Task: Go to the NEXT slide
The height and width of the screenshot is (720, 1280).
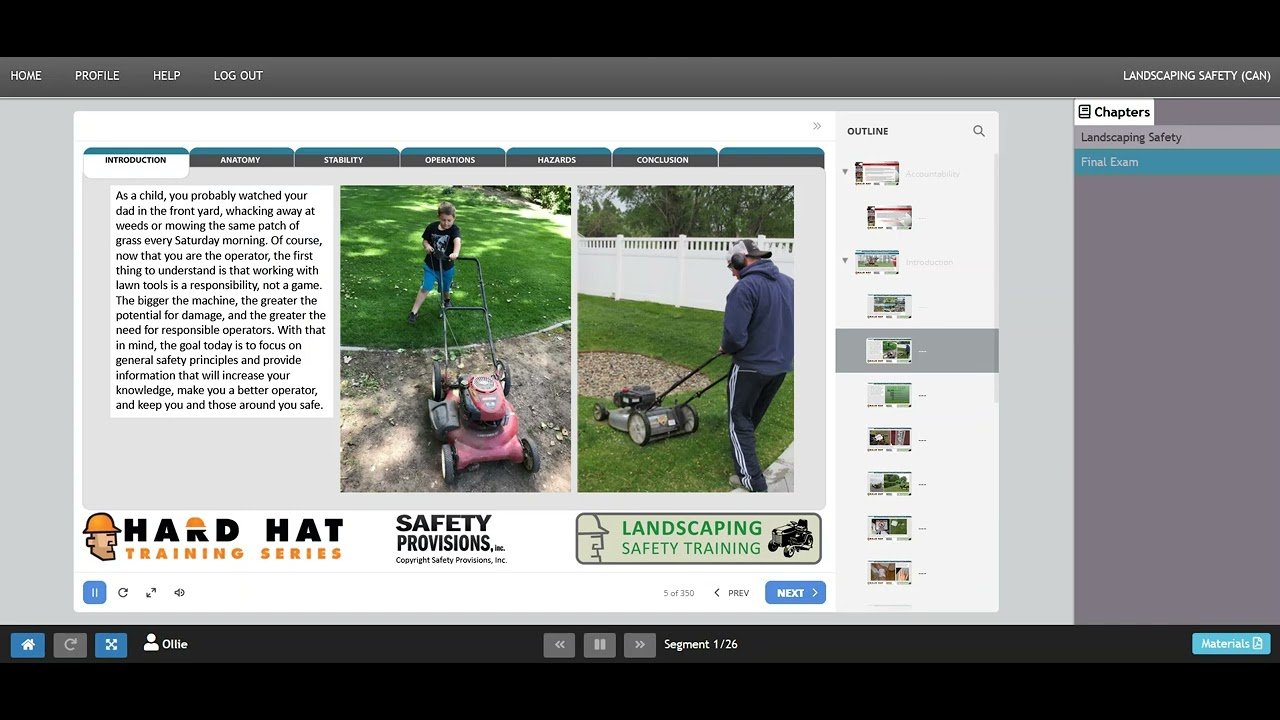Action: coord(795,593)
